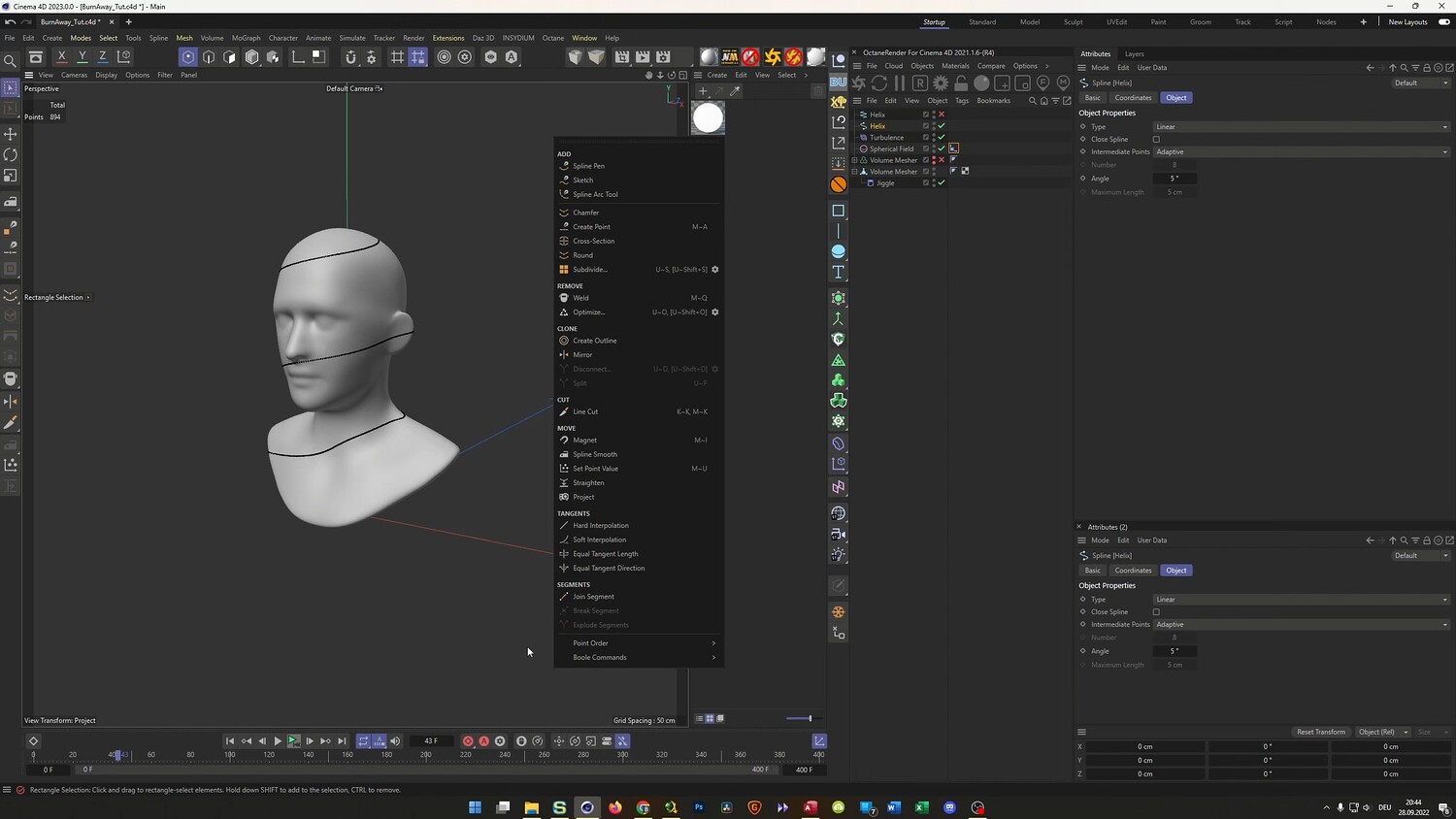The height and width of the screenshot is (819, 1456).
Task: Open Firefox from the taskbar
Action: tap(615, 807)
